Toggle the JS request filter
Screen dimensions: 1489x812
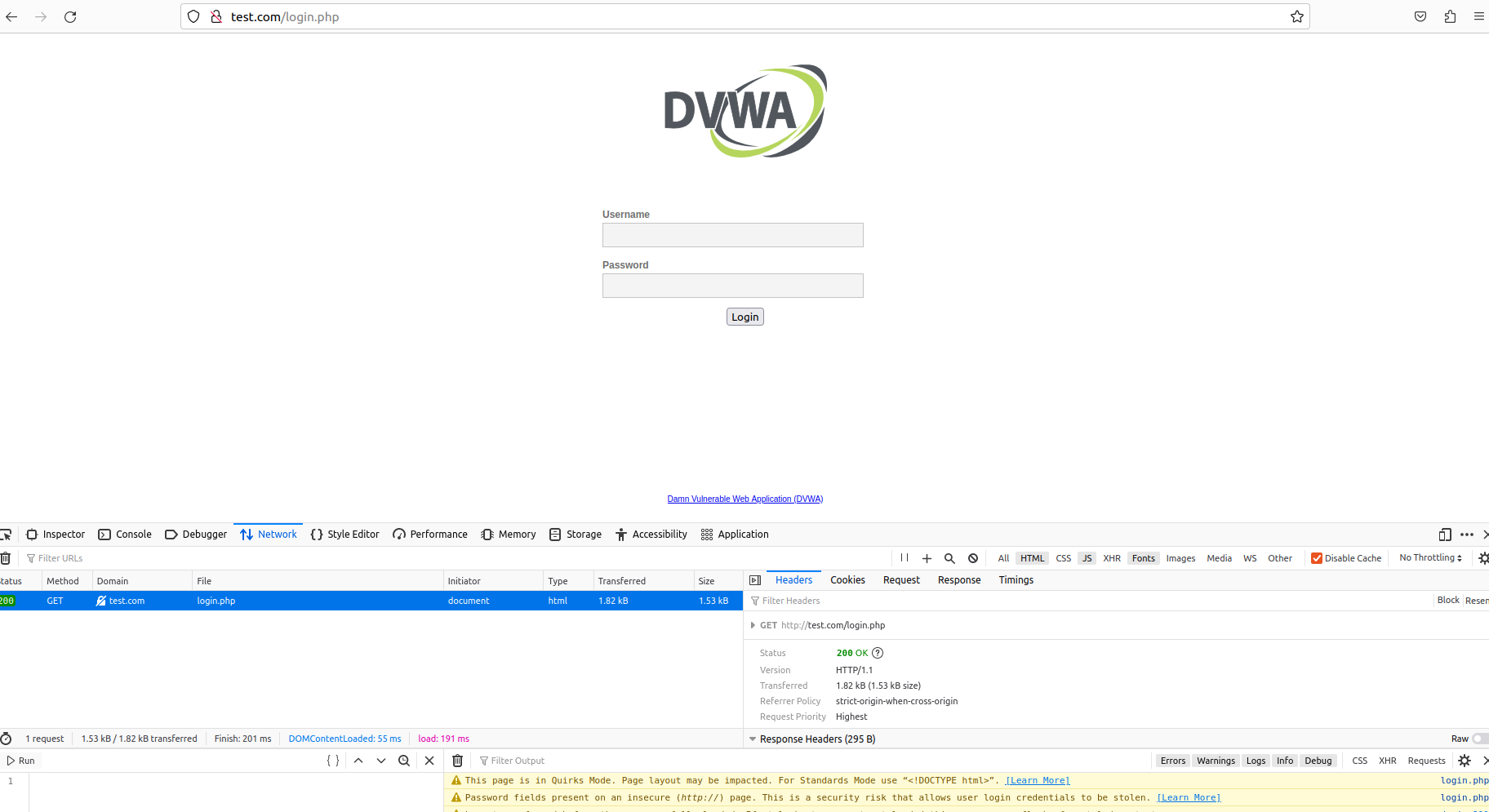[x=1087, y=558]
